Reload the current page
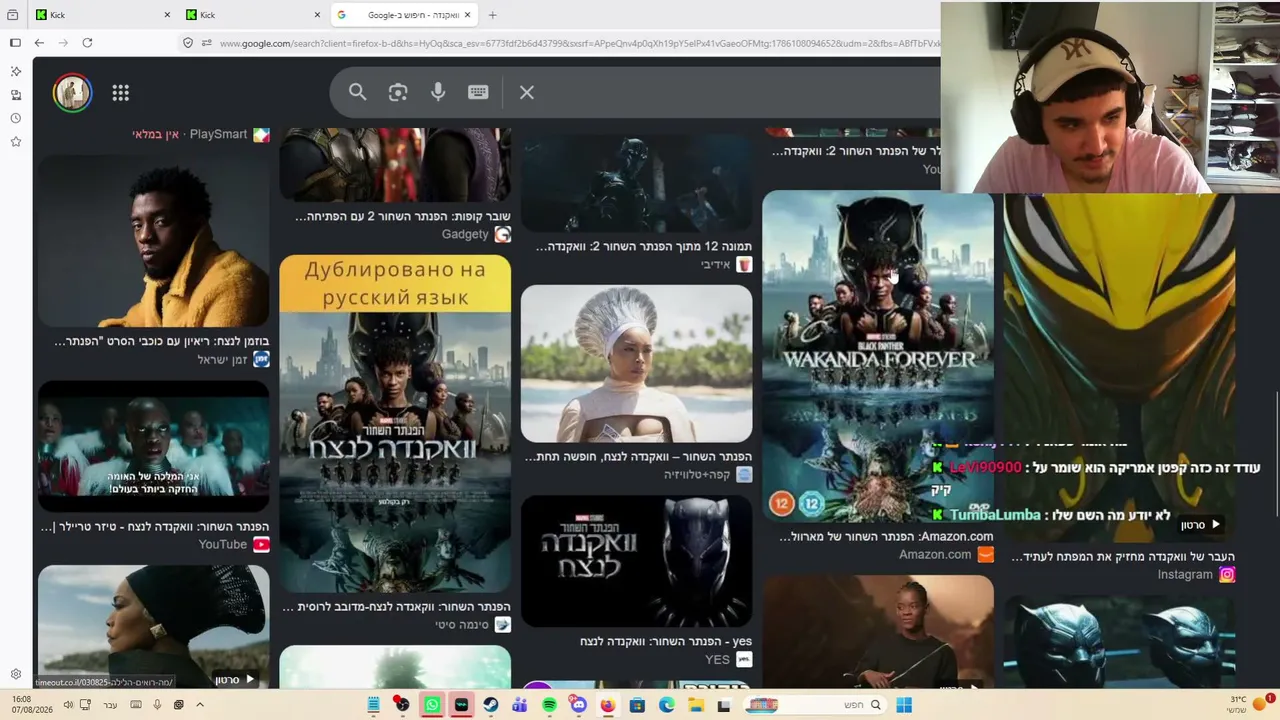This screenshot has width=1280, height=720. click(x=87, y=43)
